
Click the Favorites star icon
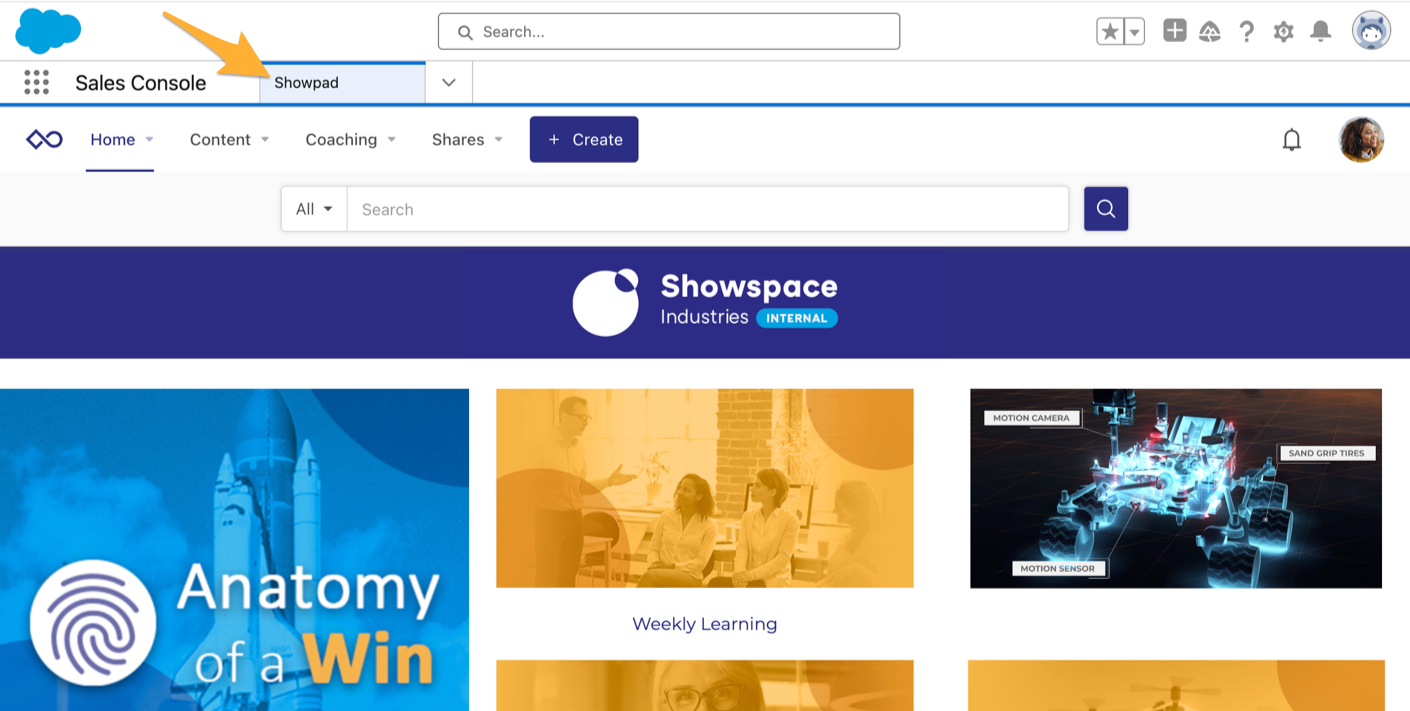coord(1110,32)
